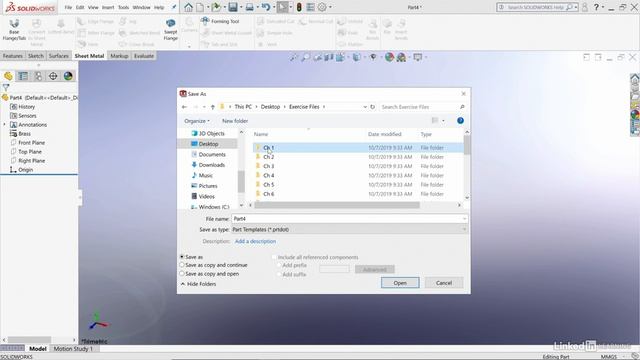Screen dimensions: 640x360
Task: Open the File menu
Action: [x=68, y=7]
